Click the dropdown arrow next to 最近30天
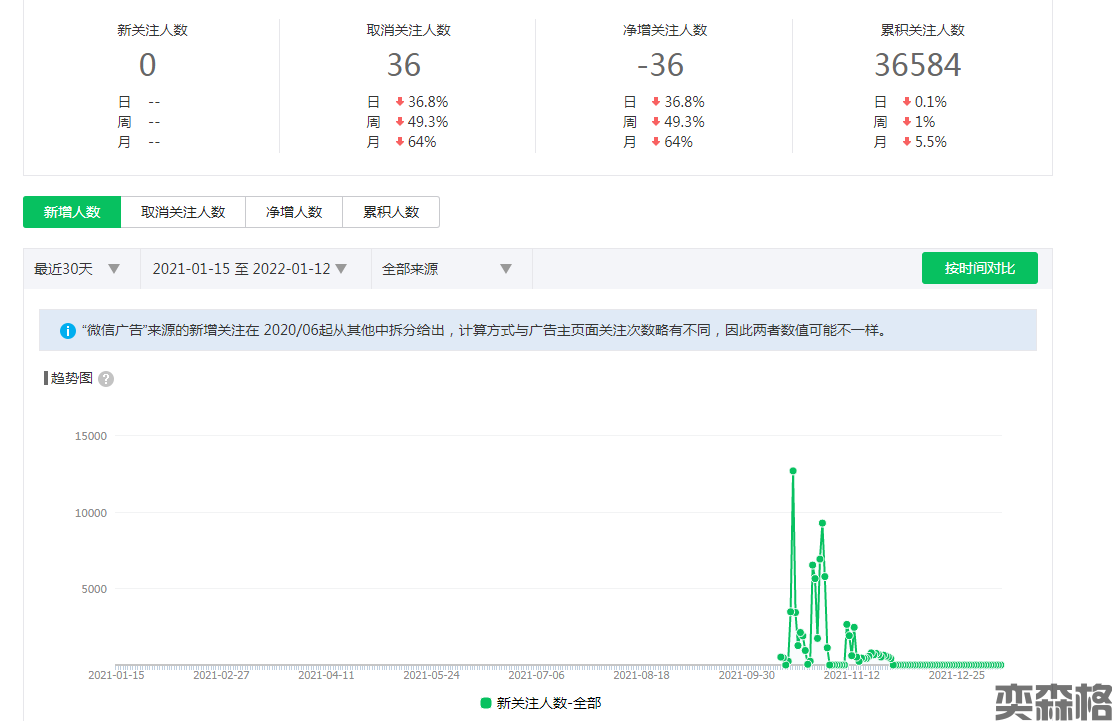 114,269
